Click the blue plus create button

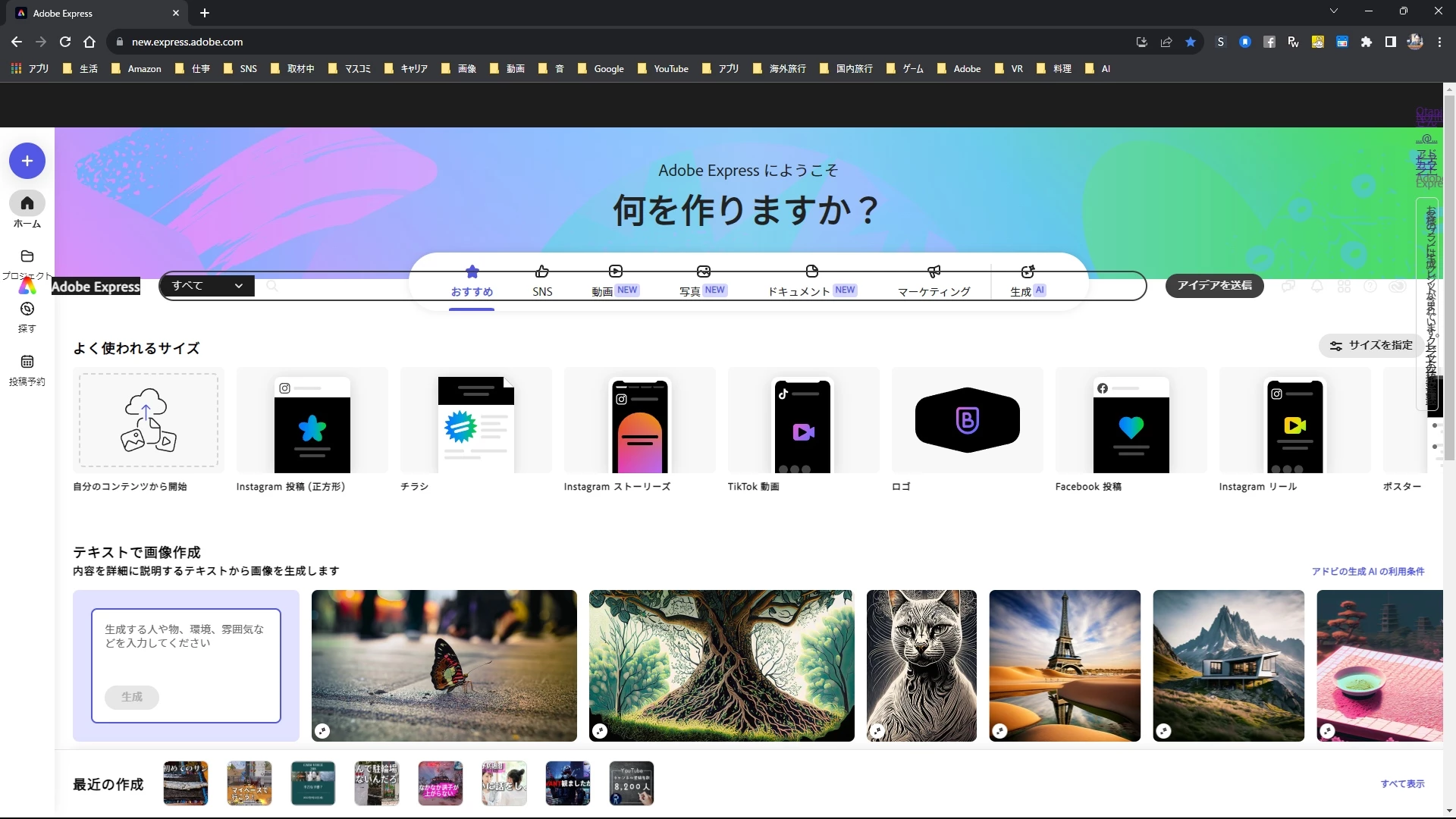pos(27,161)
